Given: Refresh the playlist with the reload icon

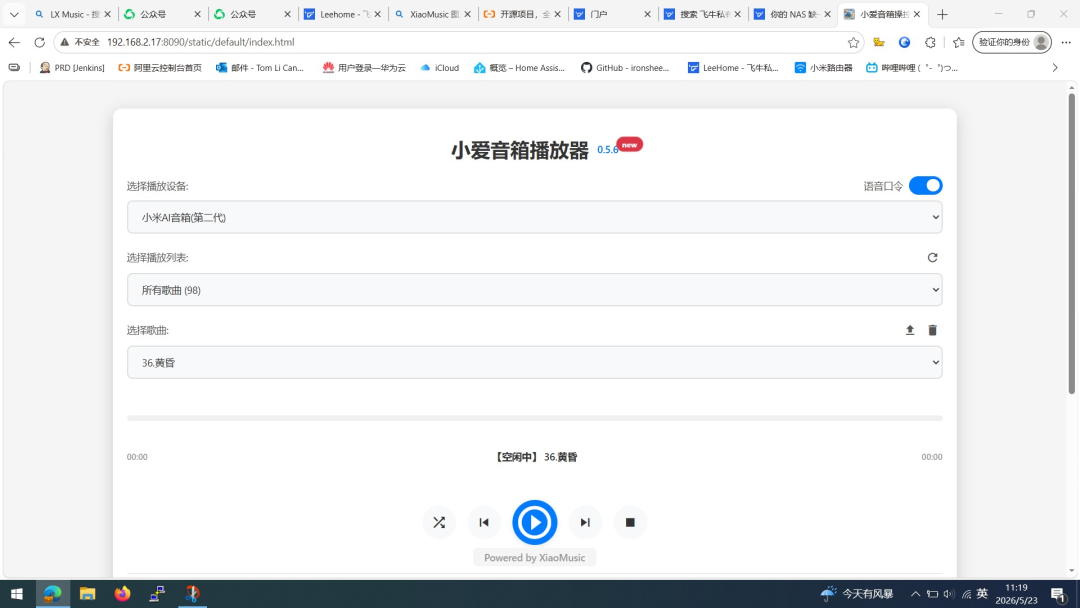Looking at the screenshot, I should point(933,258).
